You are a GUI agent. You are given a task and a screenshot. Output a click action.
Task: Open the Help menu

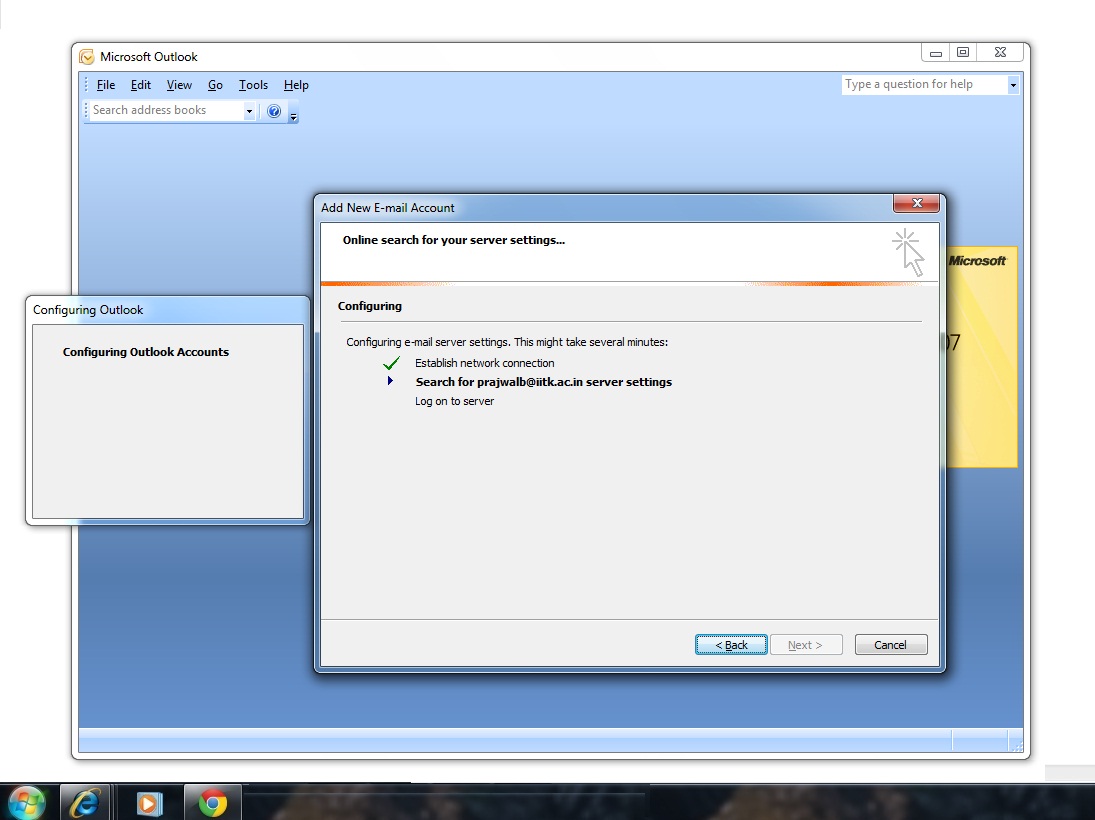tap(296, 85)
